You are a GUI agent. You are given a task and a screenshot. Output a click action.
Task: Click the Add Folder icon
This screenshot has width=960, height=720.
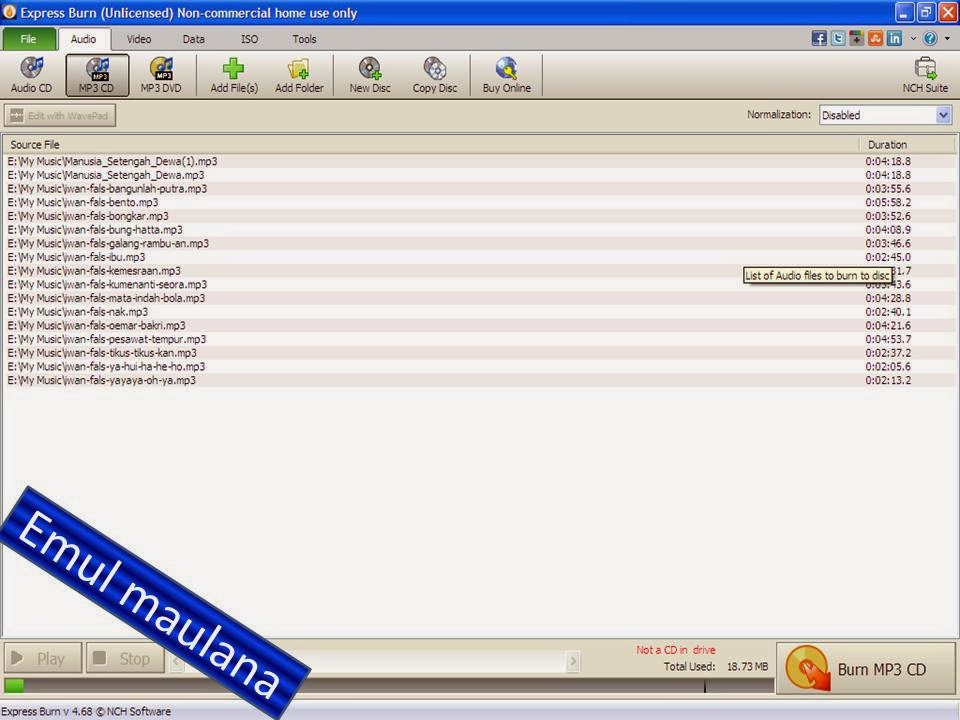coord(298,73)
